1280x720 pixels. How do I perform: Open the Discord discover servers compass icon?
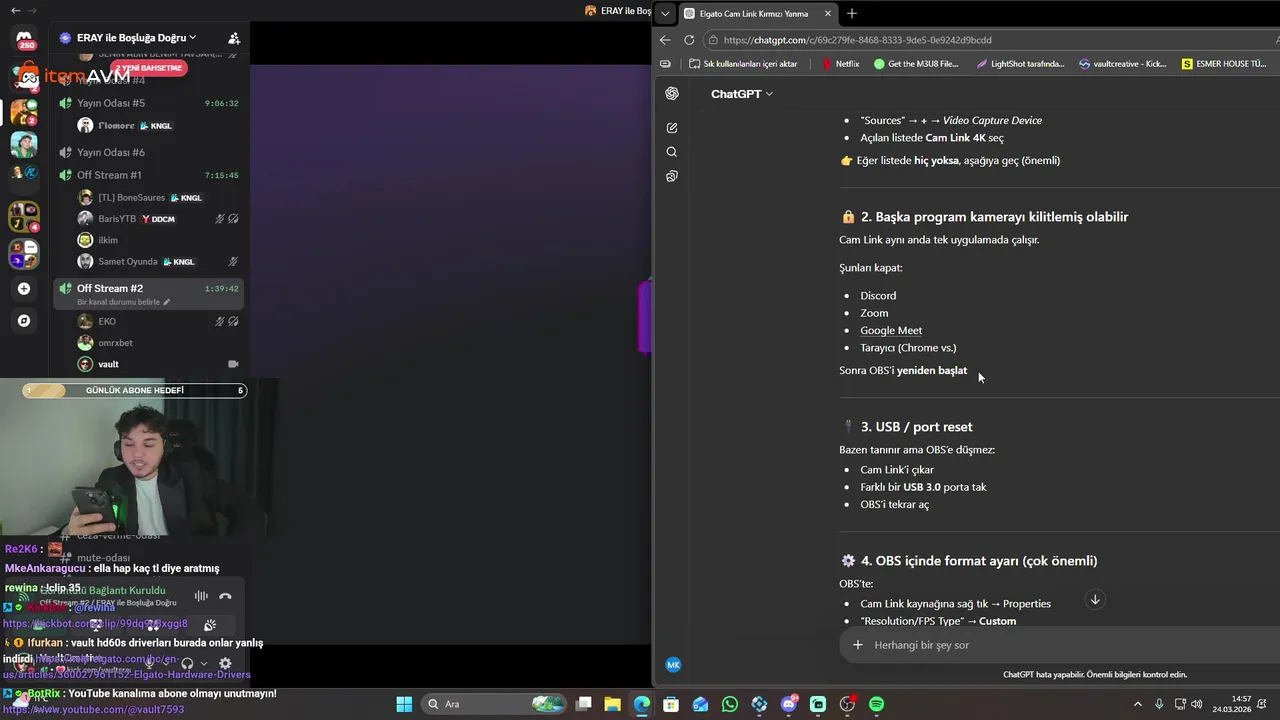click(24, 321)
